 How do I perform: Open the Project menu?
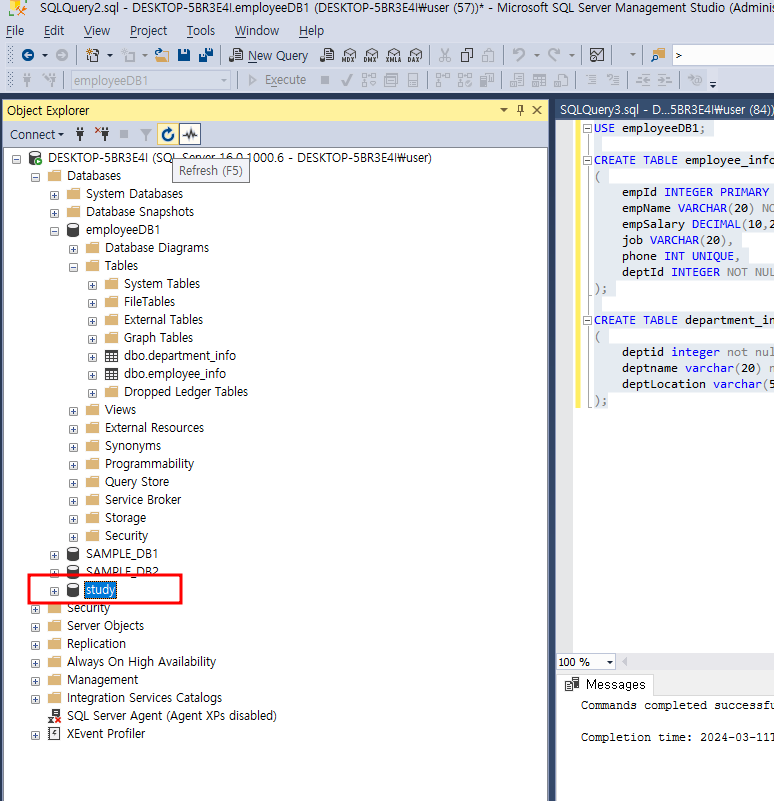(x=148, y=31)
